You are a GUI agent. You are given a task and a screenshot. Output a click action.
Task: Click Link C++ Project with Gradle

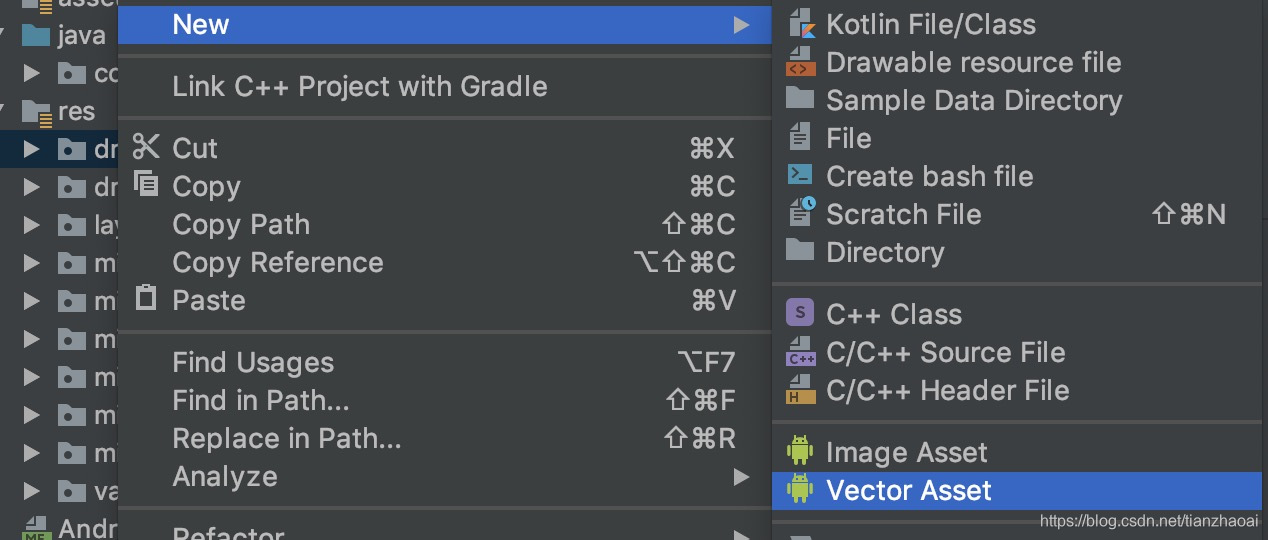359,87
